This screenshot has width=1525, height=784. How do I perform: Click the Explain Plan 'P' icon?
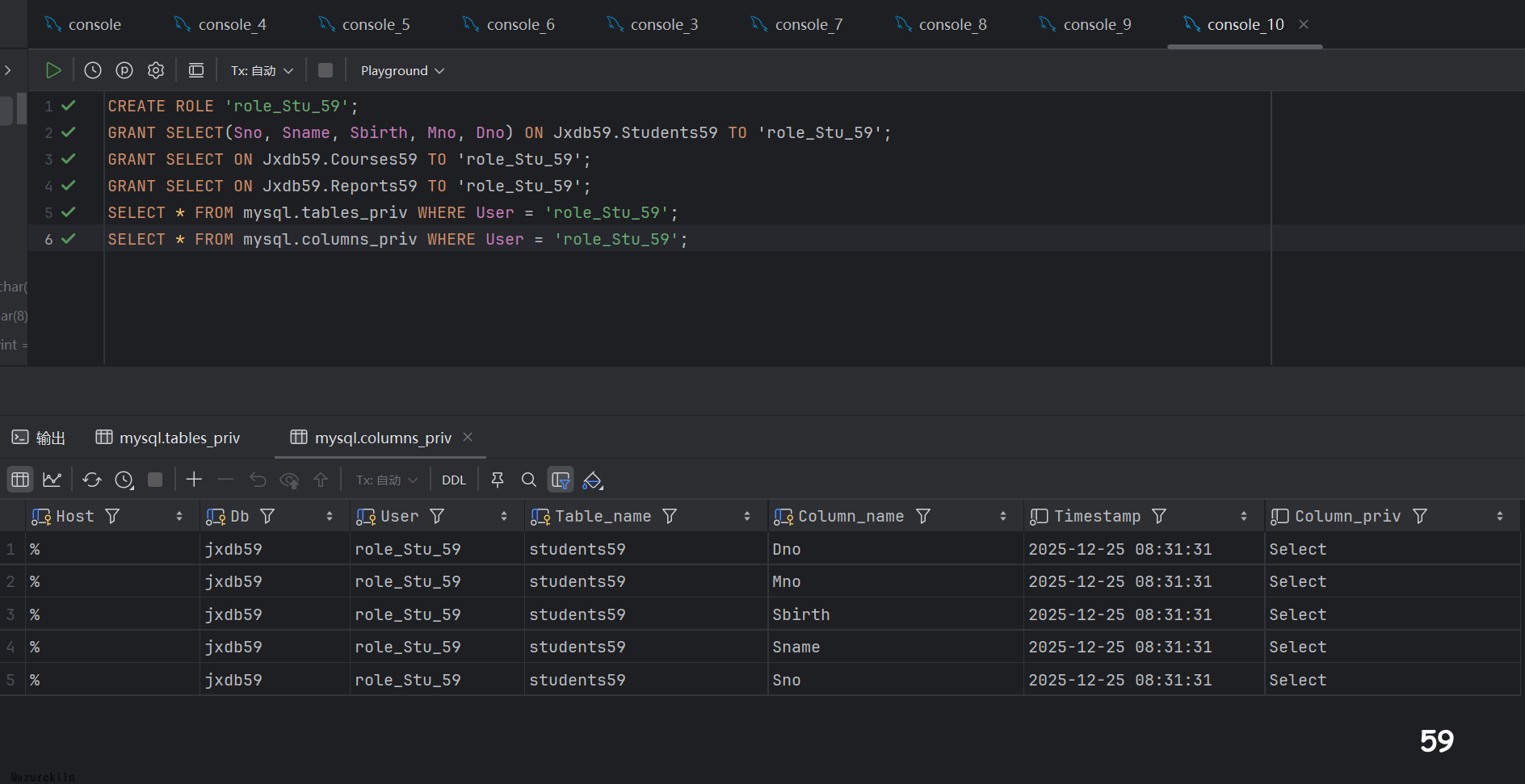[x=124, y=71]
